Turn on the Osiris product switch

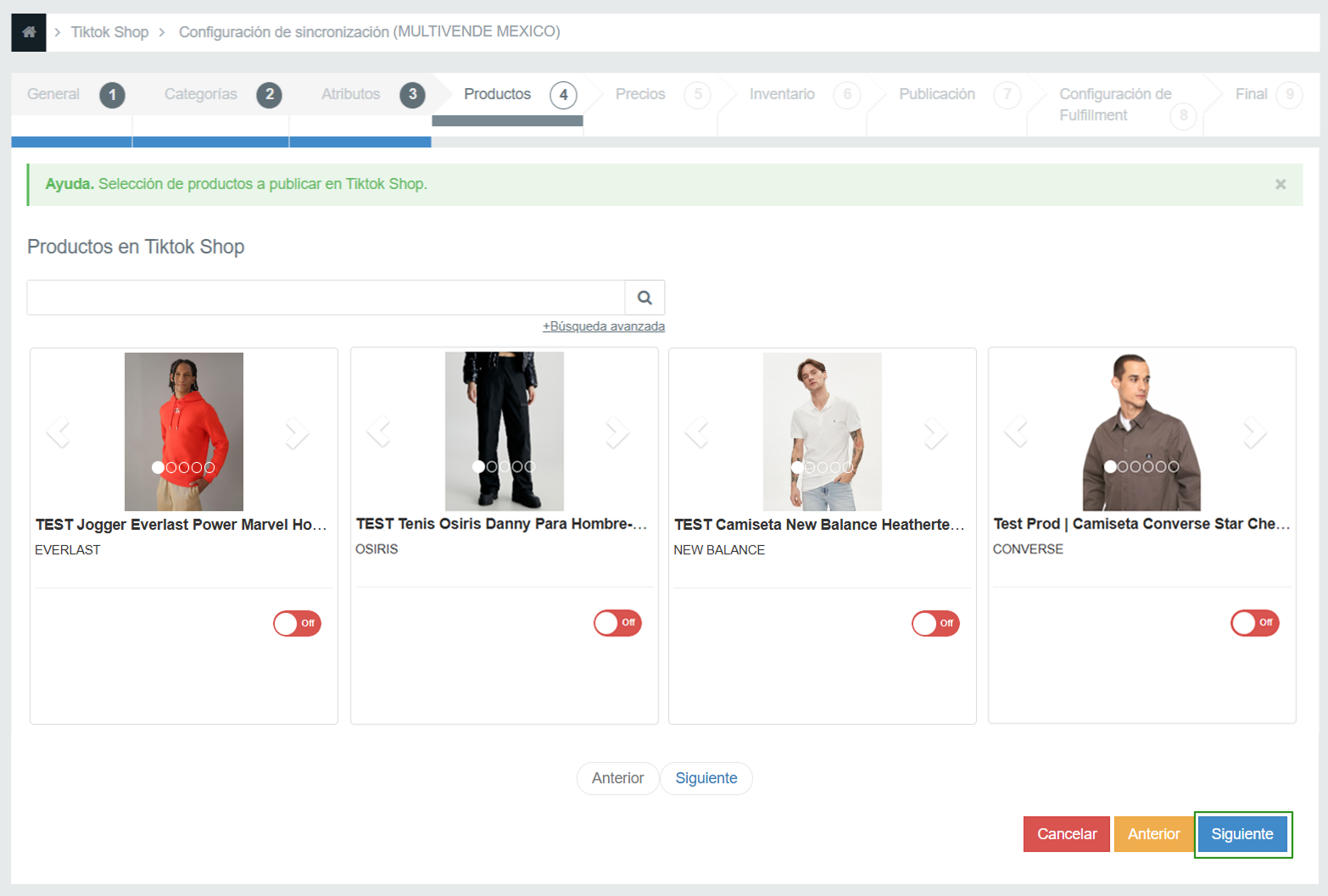coord(617,623)
